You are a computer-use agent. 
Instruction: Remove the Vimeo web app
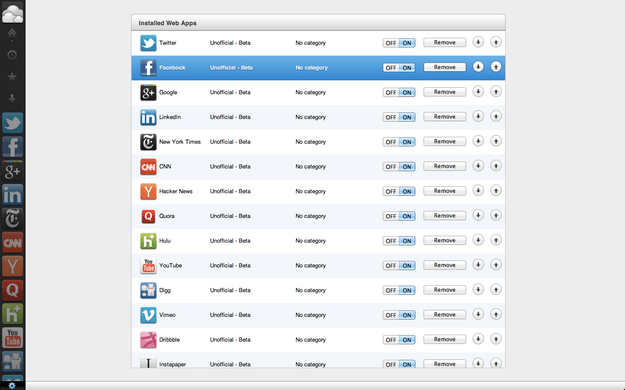[444, 314]
